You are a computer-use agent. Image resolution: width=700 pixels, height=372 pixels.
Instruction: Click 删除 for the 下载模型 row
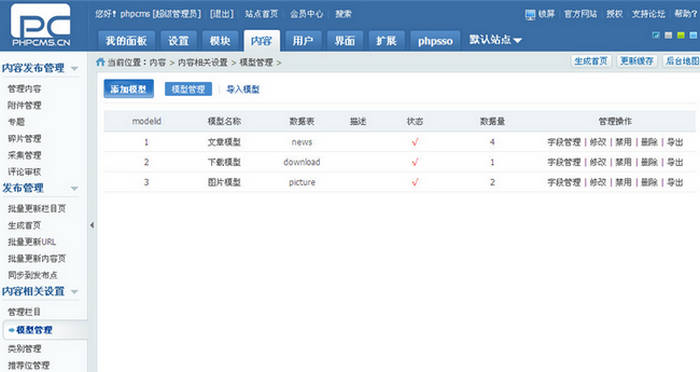(650, 162)
